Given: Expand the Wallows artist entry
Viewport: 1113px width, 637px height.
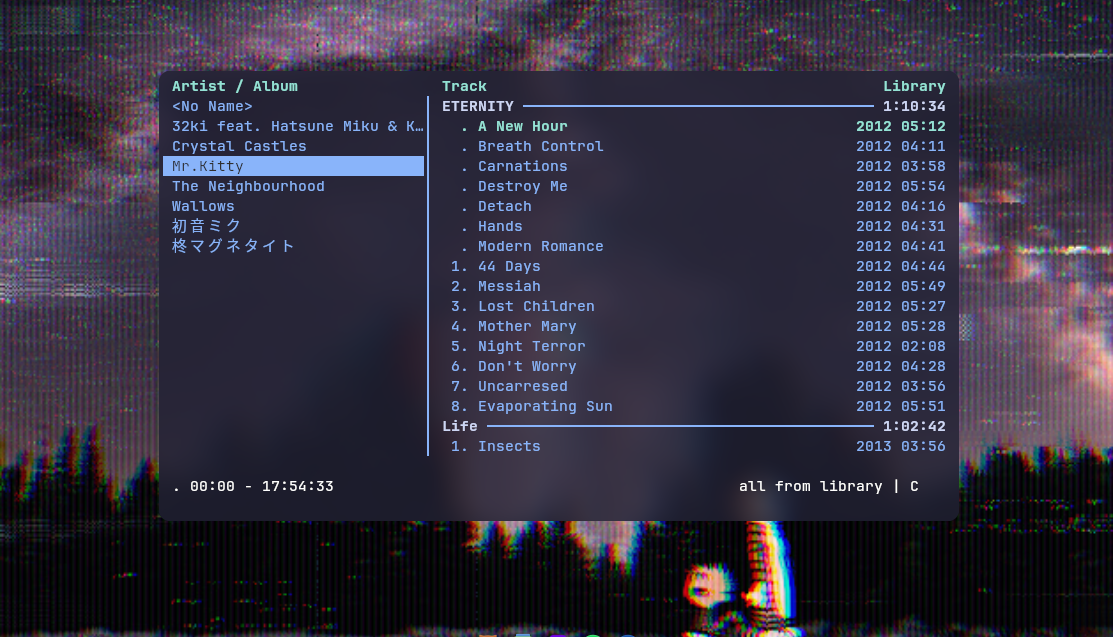Looking at the screenshot, I should coord(203,206).
